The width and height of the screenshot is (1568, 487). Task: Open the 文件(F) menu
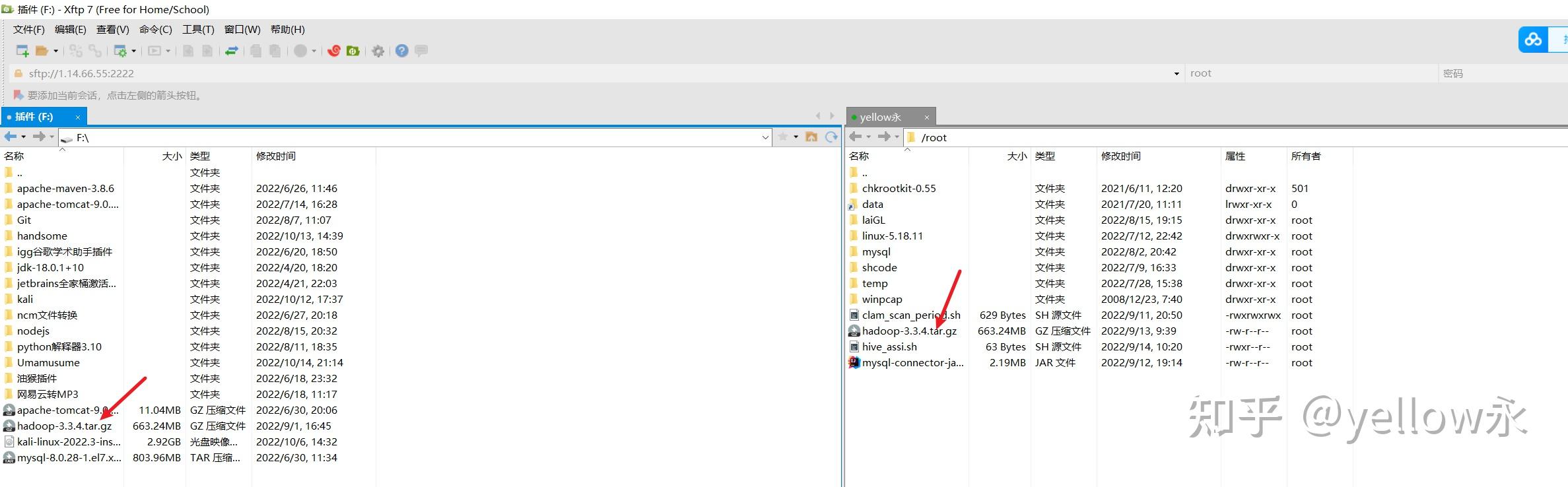tap(29, 29)
